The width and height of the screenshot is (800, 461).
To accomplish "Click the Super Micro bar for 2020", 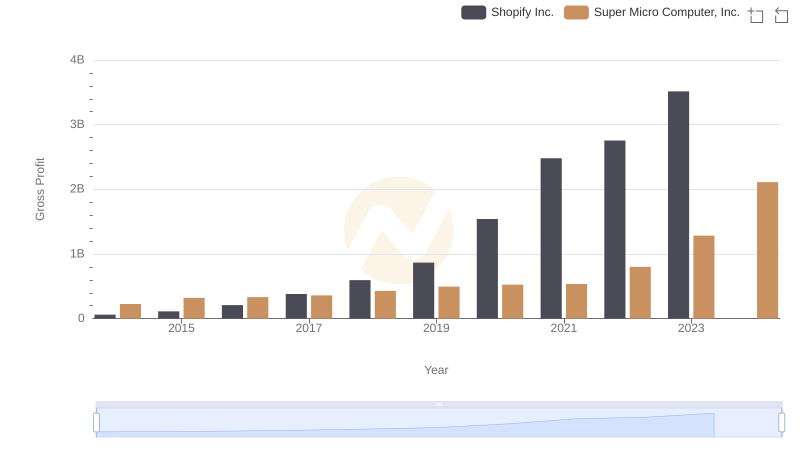I will click(x=513, y=301).
